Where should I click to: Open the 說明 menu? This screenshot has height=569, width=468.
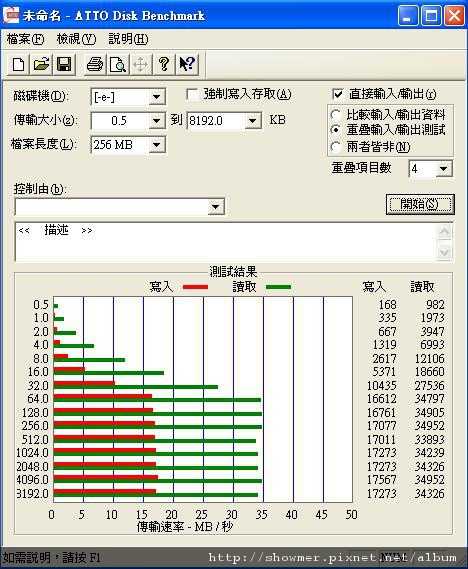tap(128, 39)
